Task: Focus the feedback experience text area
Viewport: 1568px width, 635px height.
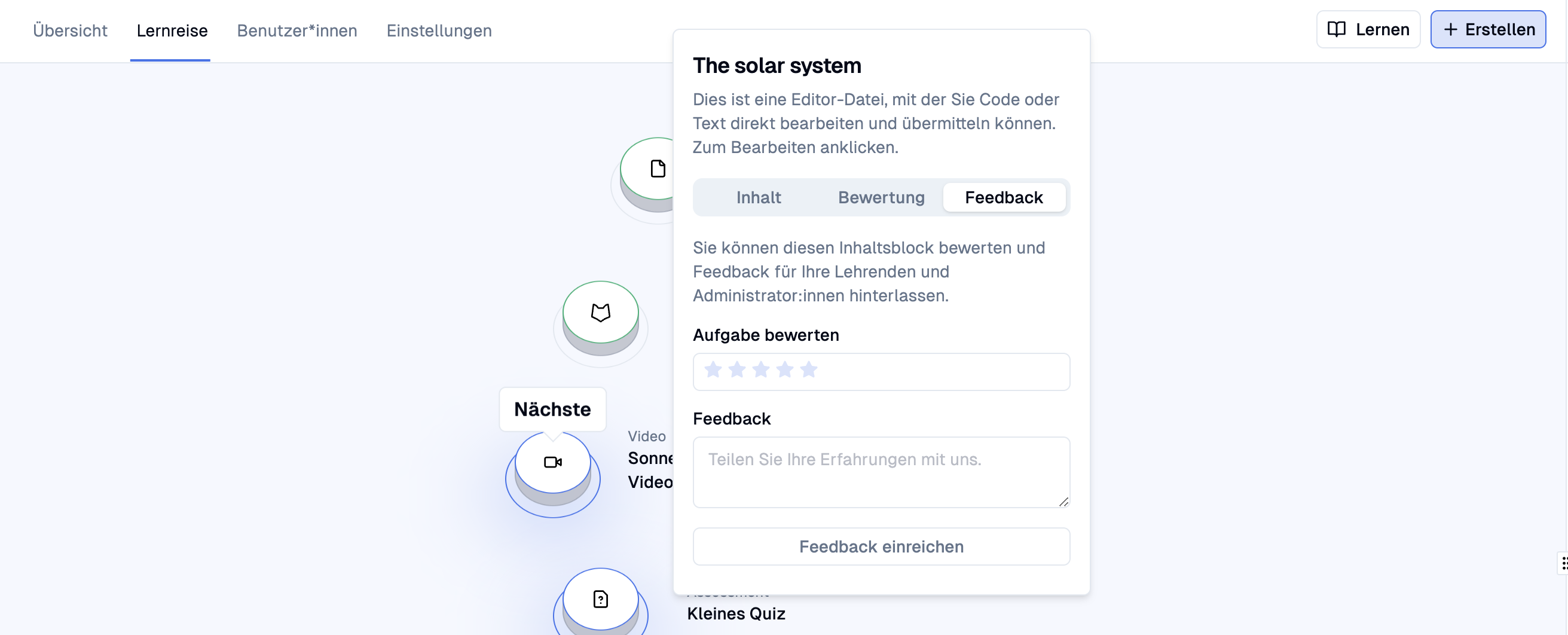Action: tap(881, 472)
